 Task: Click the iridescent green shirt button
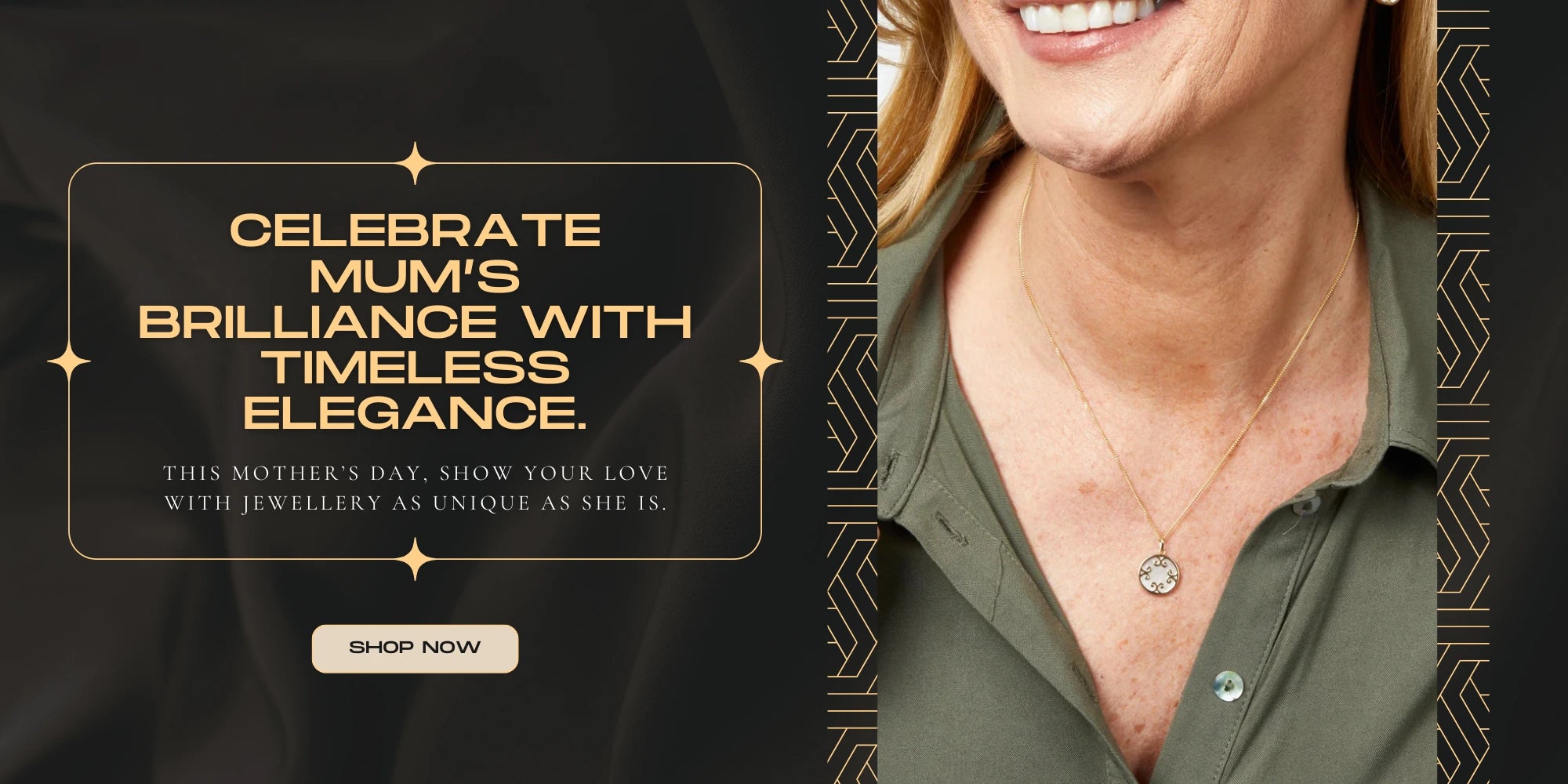click(x=1229, y=684)
